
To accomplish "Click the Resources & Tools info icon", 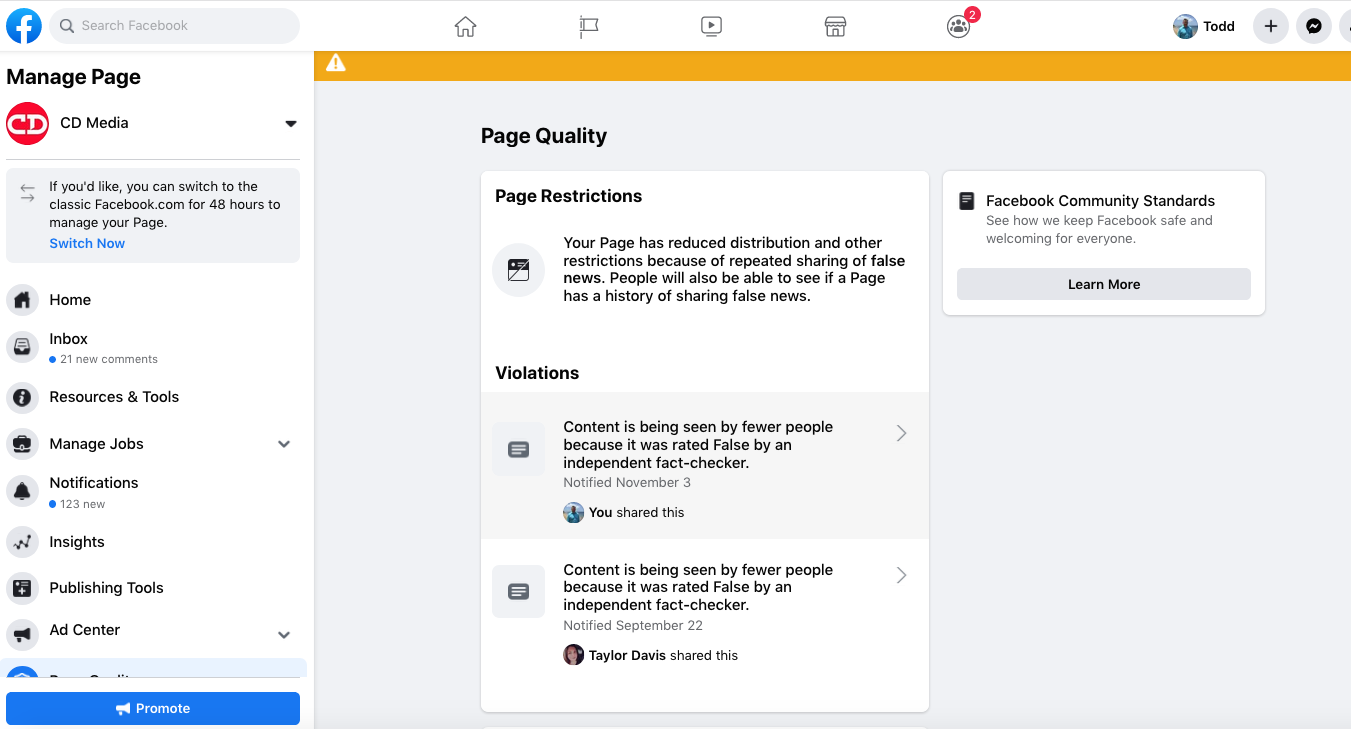I will point(22,397).
